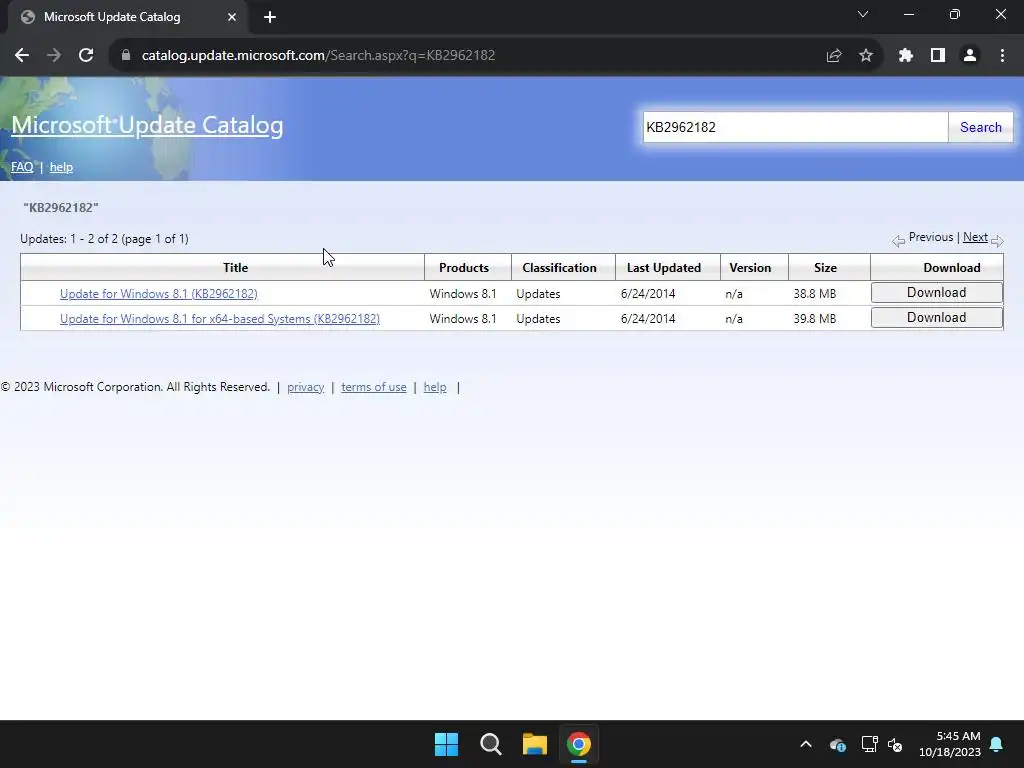Select the Microsoft Update Catalog tab
Viewport: 1024px width, 768px height.
(127, 17)
